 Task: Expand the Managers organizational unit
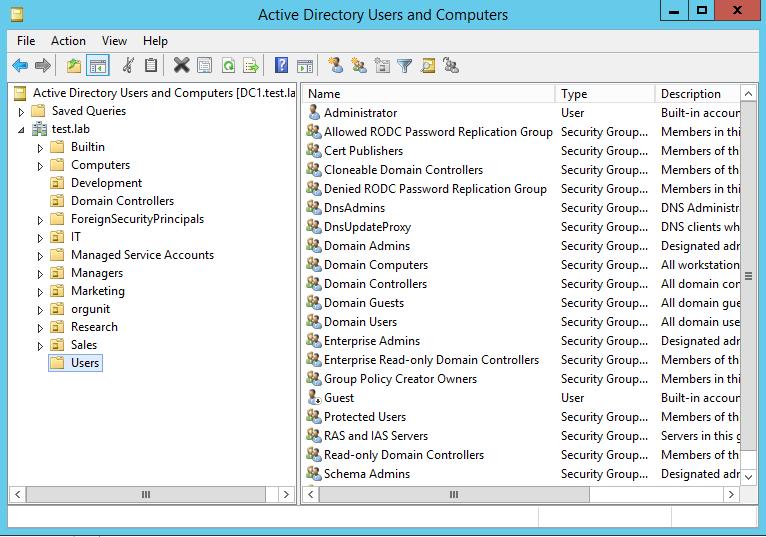coord(40,274)
